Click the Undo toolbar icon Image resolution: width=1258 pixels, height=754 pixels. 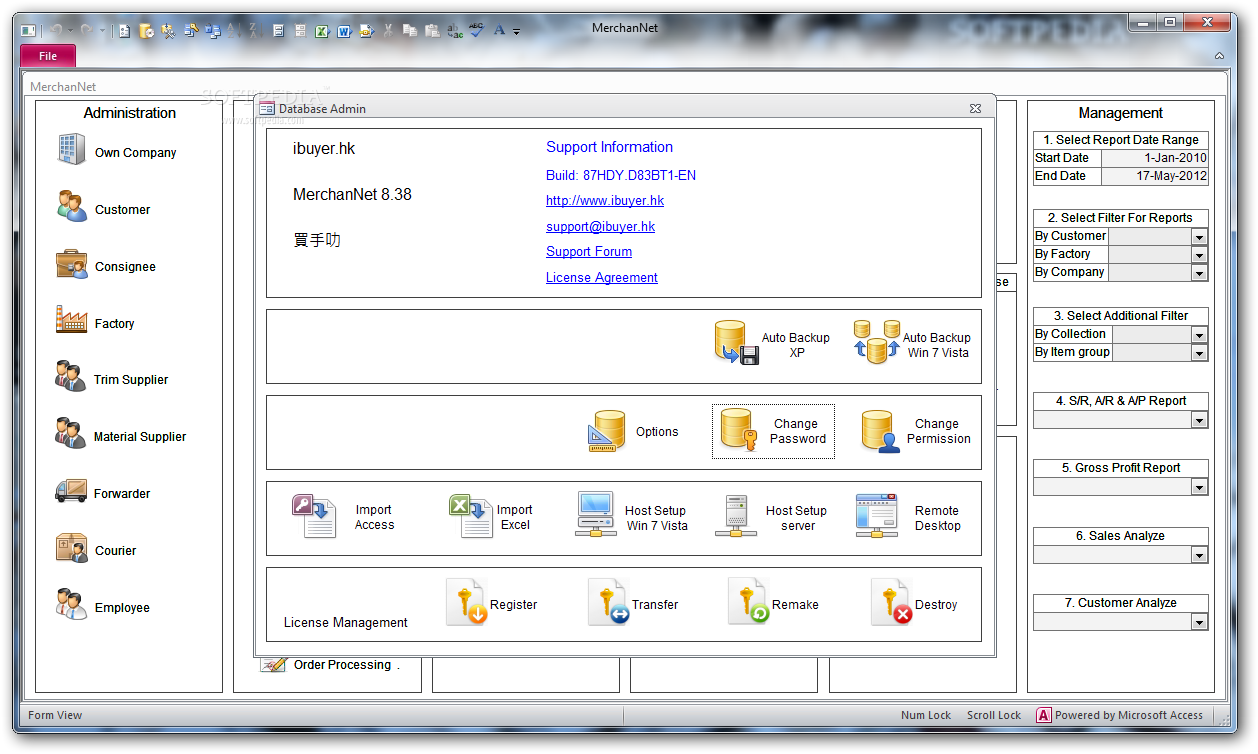[x=55, y=31]
